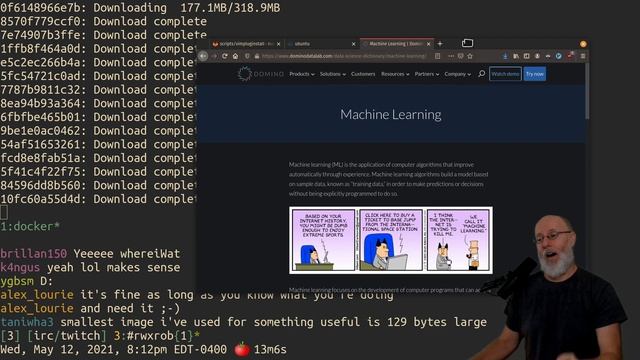Screen dimensions: 640x360
Task: Expand the Resources dropdown
Action: [395, 74]
